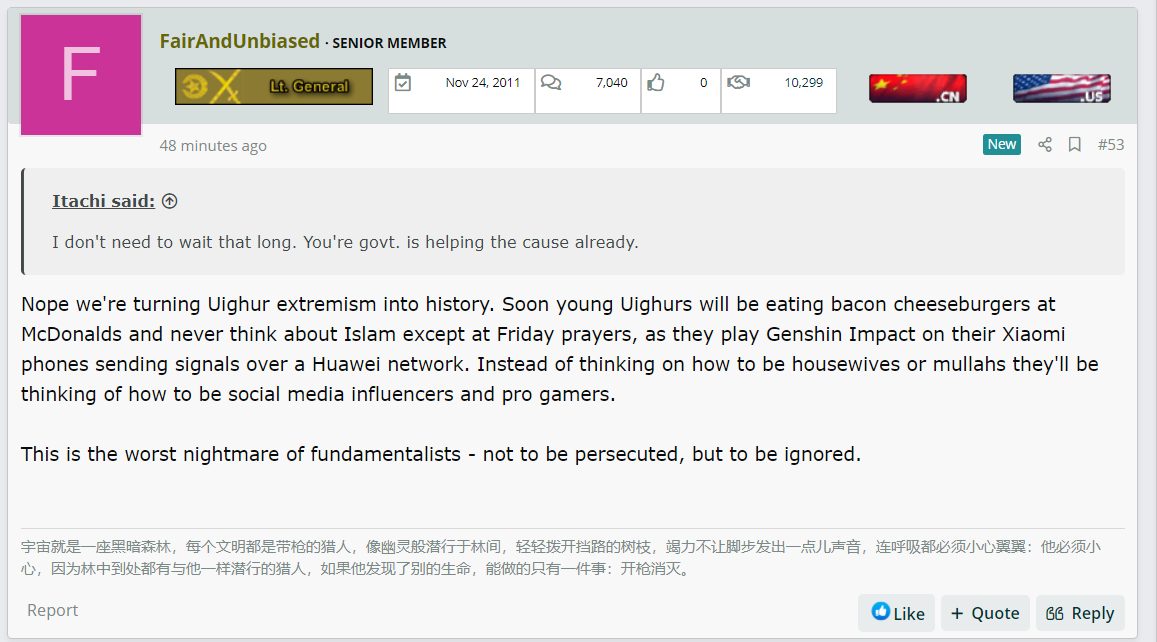
Task: Like this post
Action: 897,613
